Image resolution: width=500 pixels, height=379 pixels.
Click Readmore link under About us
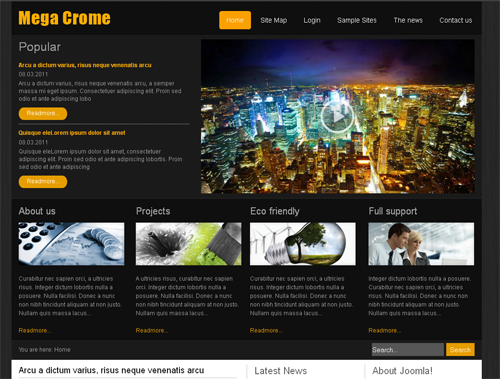[35, 330]
